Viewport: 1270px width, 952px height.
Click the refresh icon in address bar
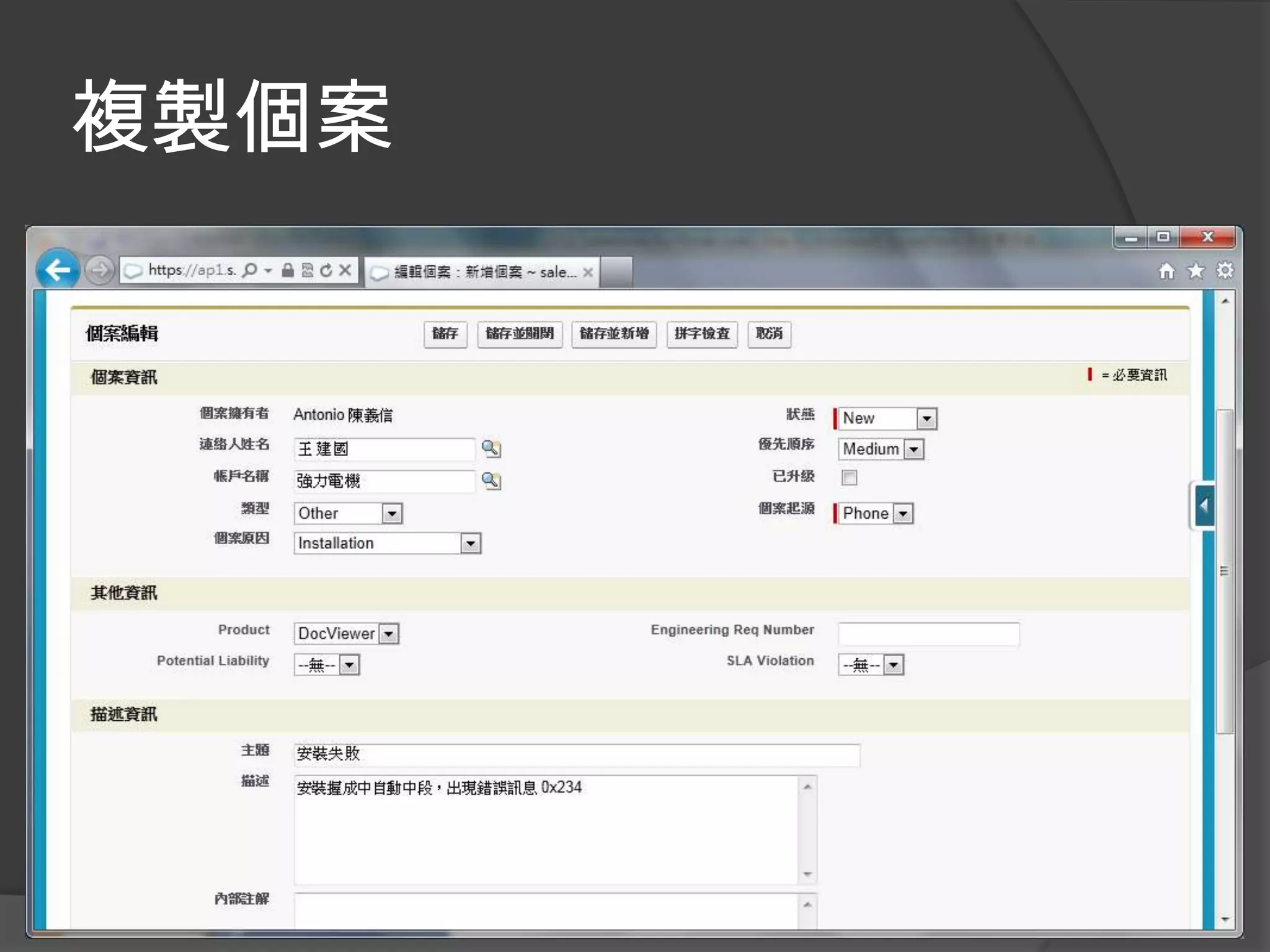click(326, 270)
